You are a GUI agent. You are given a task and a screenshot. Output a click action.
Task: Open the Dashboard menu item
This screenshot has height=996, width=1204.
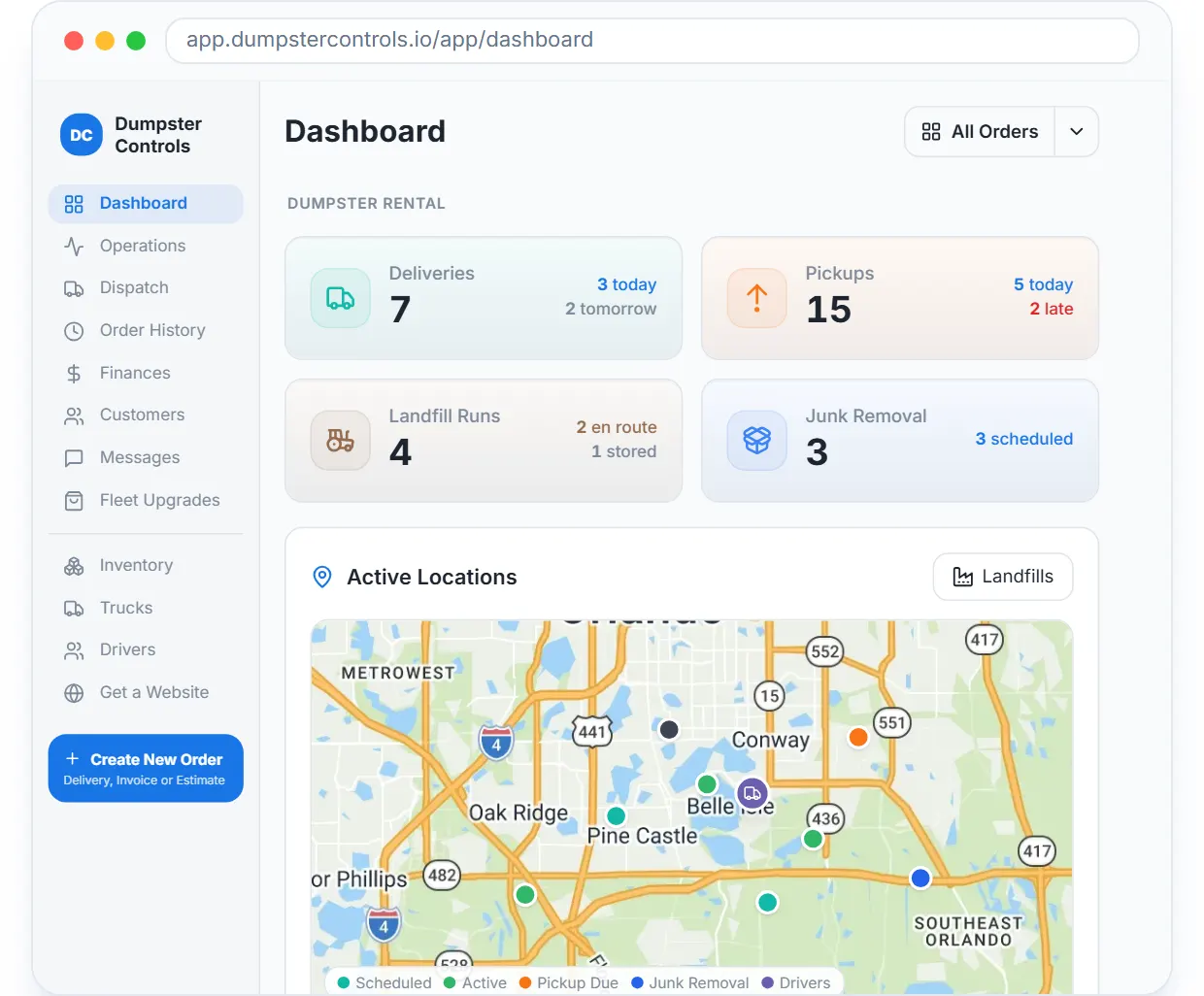point(146,204)
